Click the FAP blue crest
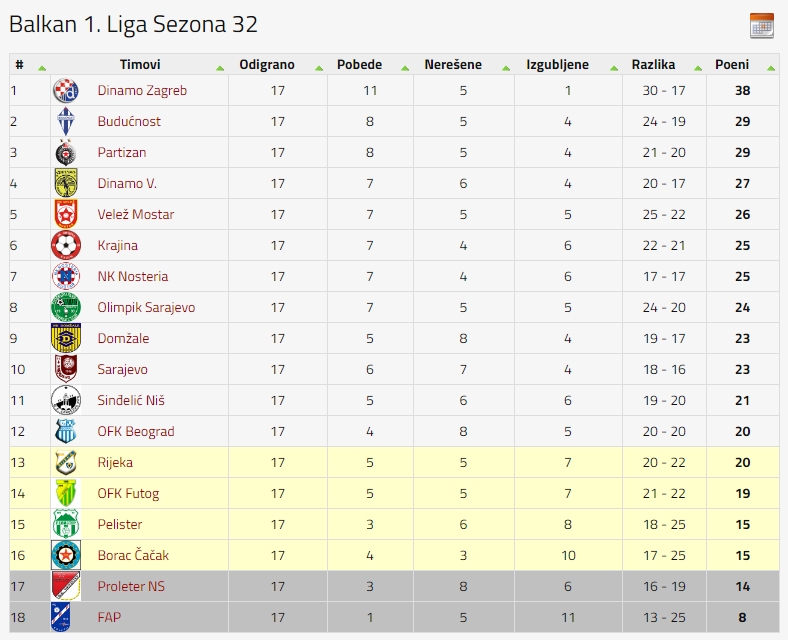The height and width of the screenshot is (640, 788). (x=61, y=617)
